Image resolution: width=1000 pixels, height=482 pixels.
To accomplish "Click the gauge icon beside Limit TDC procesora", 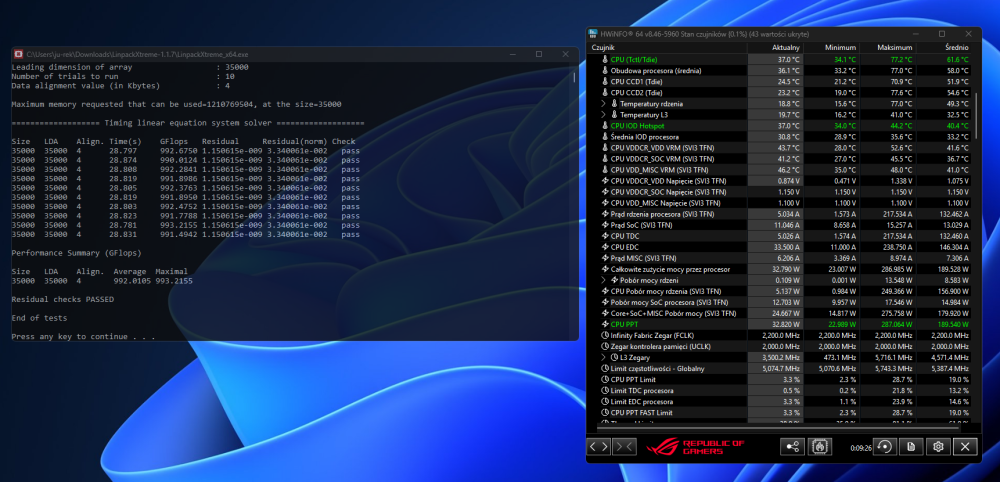I will point(605,390).
